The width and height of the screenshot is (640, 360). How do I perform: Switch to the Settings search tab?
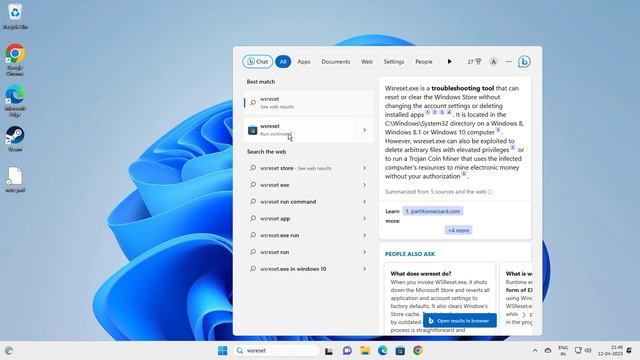coord(393,62)
